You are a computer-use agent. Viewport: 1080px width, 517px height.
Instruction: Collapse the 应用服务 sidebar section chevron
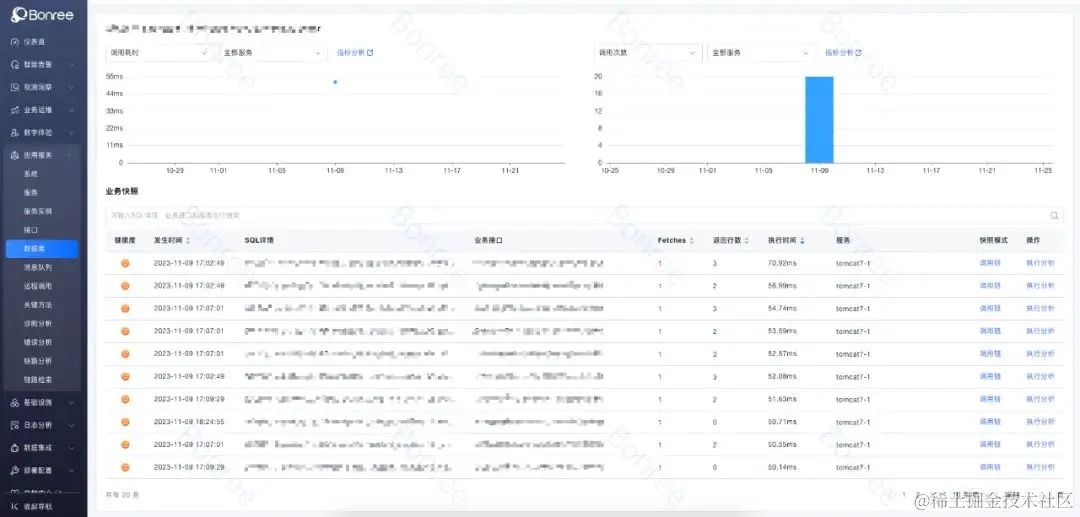click(x=68, y=155)
